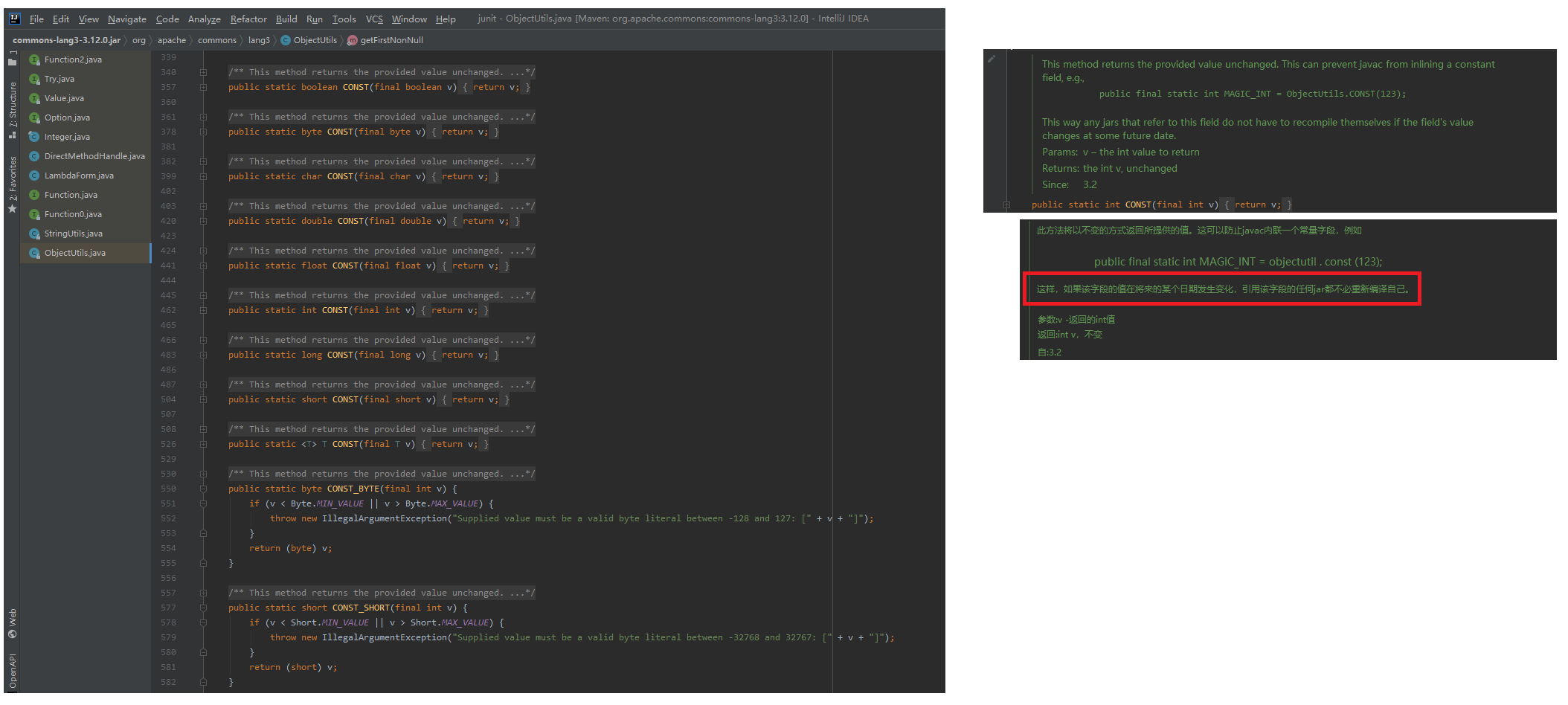Open the VCS menu
Viewport: 1568px width, 705px height.
click(374, 19)
